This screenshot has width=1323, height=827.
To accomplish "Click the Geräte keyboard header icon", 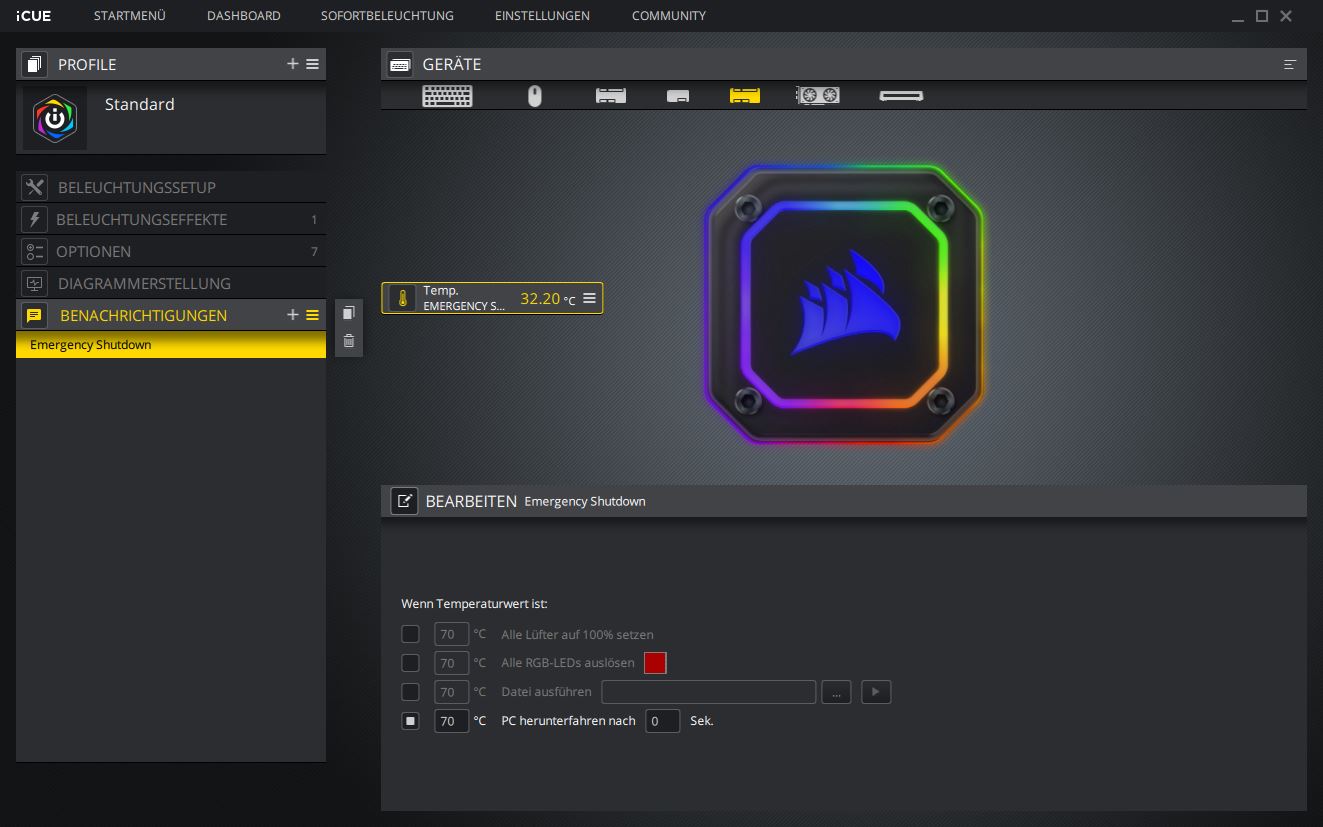I will tap(400, 65).
